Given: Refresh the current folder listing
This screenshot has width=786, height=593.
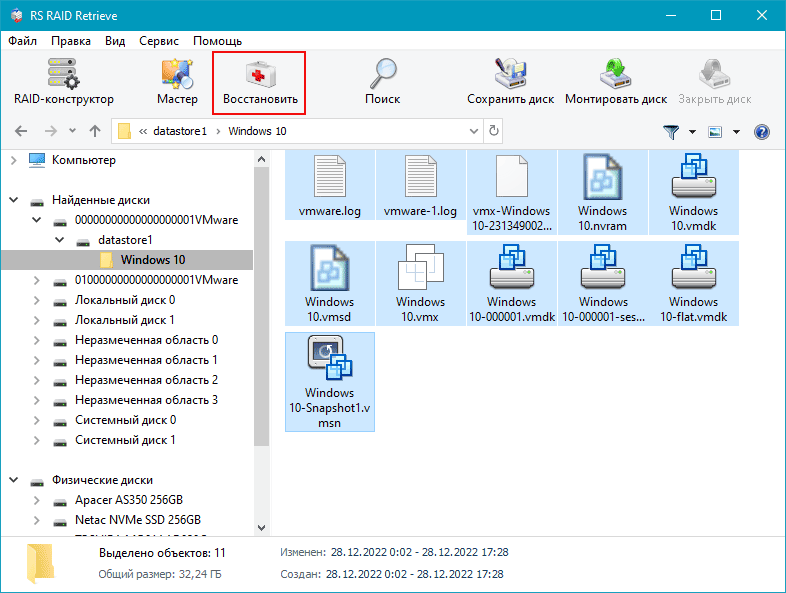Looking at the screenshot, I should 494,131.
